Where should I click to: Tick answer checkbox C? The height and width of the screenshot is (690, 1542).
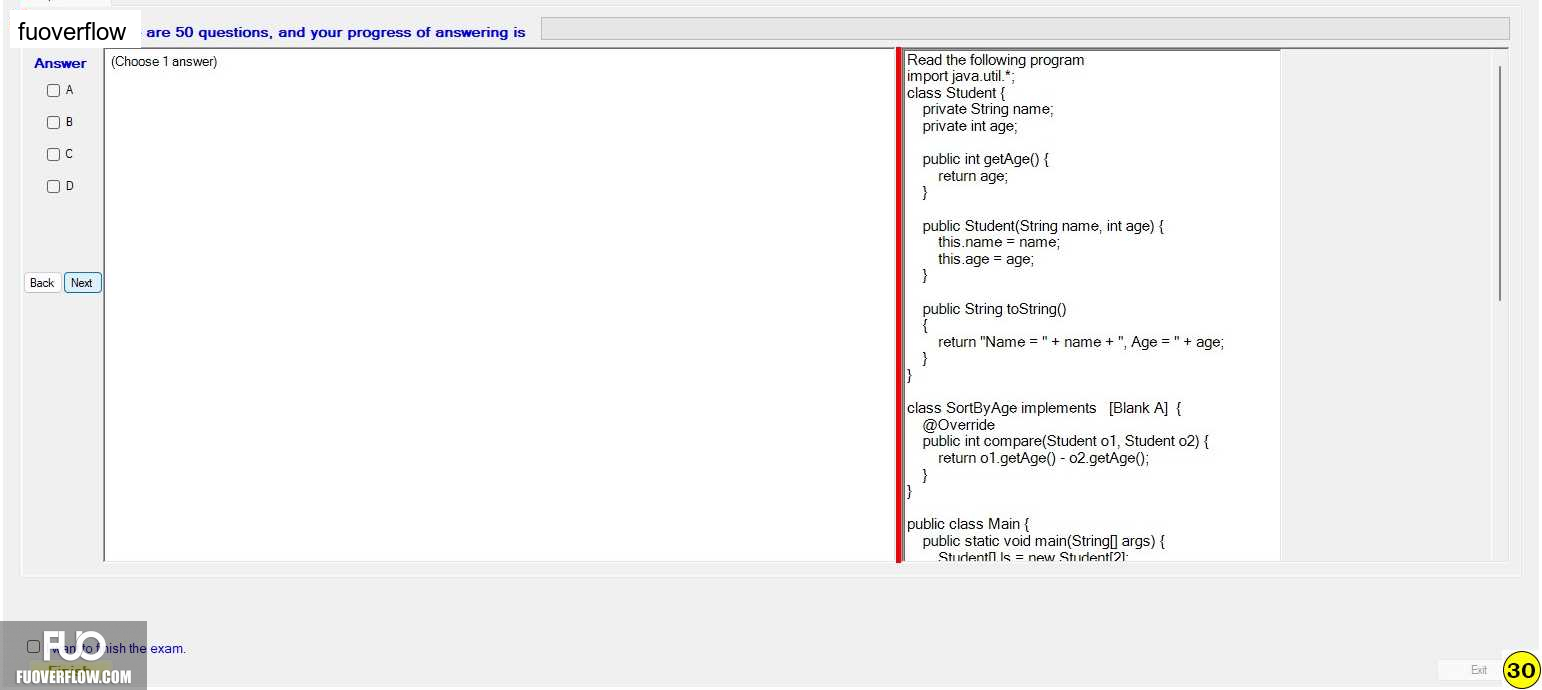tap(54, 155)
